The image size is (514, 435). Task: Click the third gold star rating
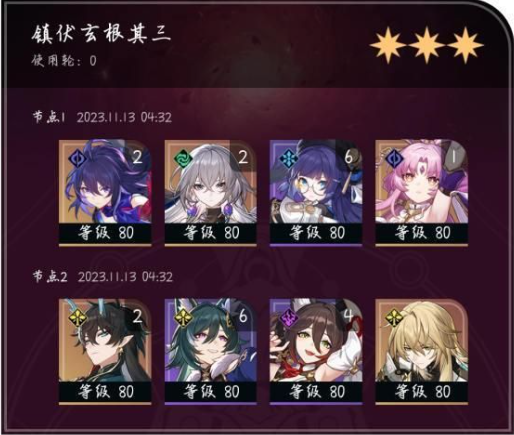465,46
